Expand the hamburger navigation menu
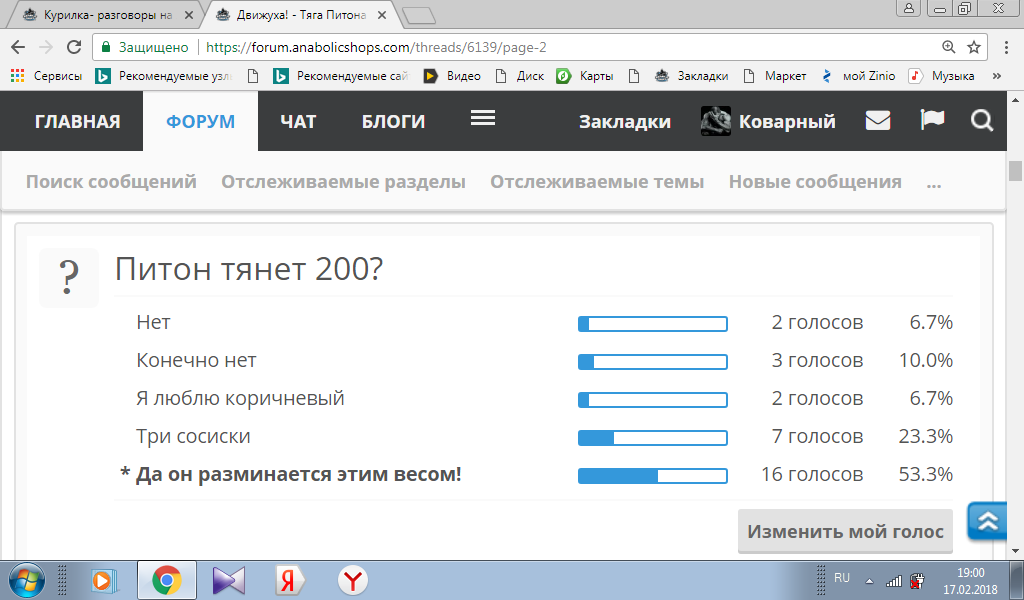 pyautogui.click(x=483, y=118)
